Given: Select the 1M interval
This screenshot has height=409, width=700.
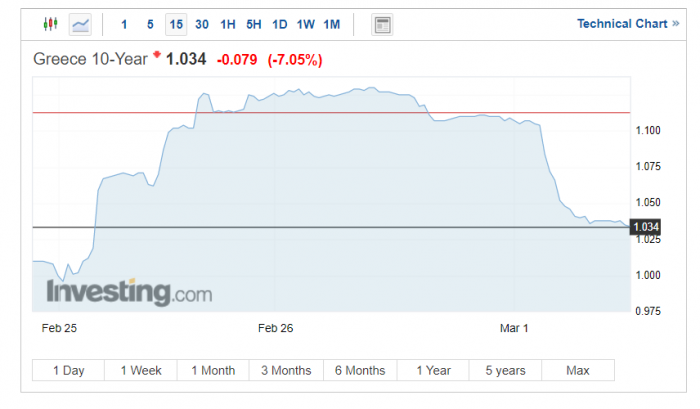Looking at the screenshot, I should pos(332,24).
